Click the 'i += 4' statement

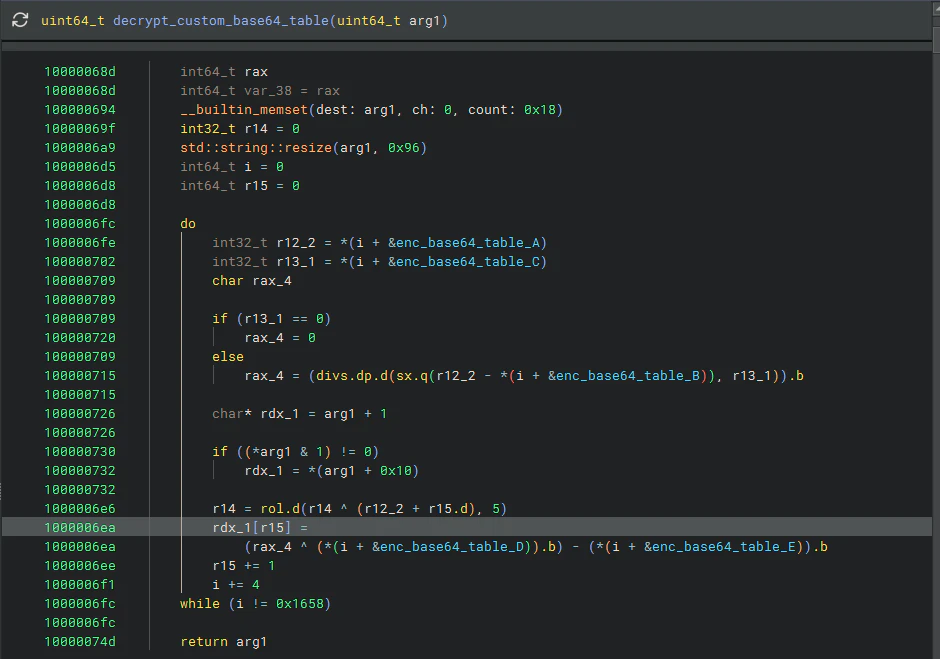point(236,585)
